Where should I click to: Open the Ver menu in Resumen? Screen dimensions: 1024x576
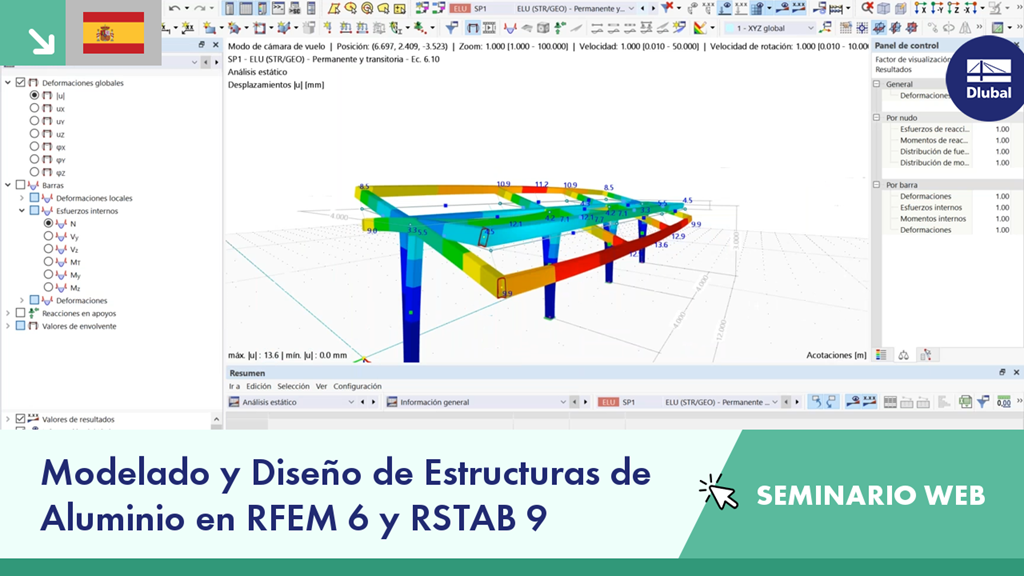pyautogui.click(x=321, y=387)
